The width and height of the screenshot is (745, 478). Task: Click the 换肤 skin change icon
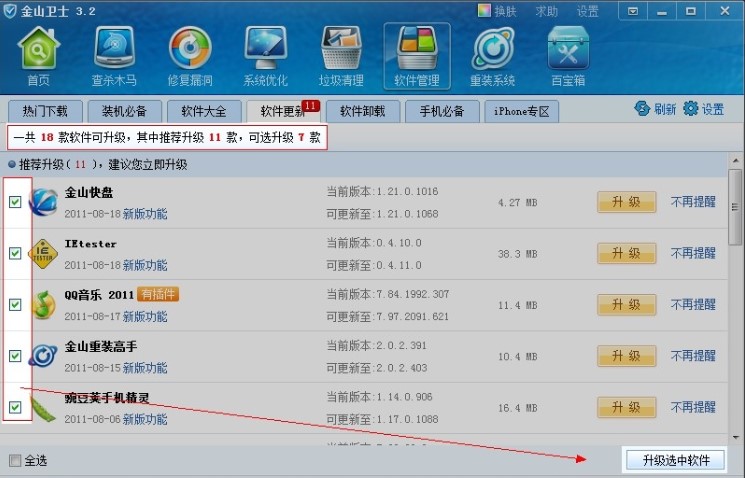(484, 10)
